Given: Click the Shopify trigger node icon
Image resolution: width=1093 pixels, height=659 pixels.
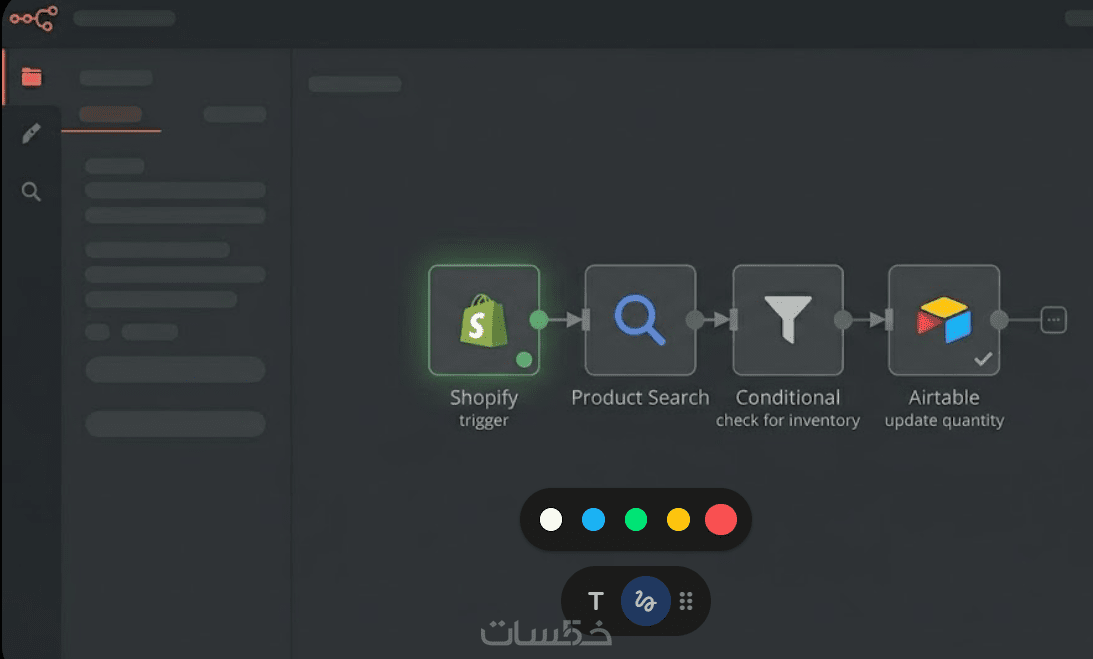Looking at the screenshot, I should (484, 320).
